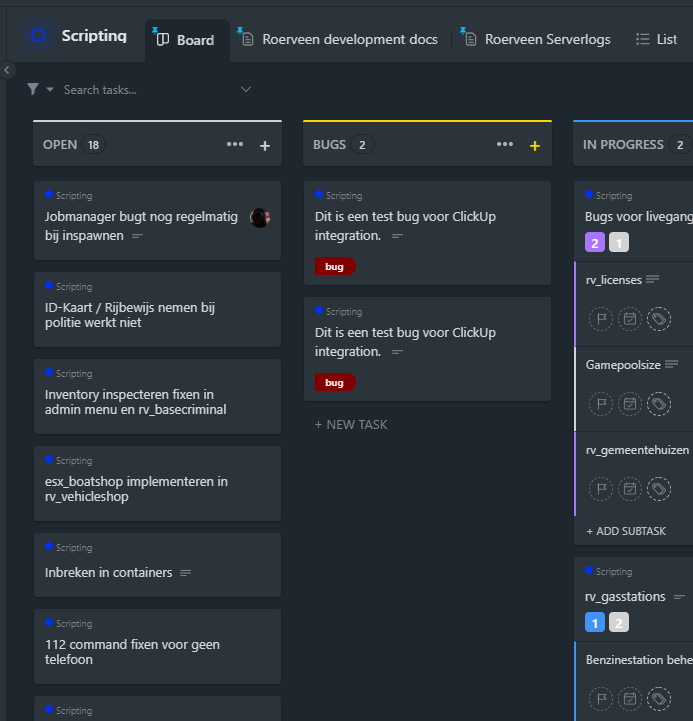This screenshot has height=721, width=693.
Task: Click the Search tasks input field
Action: coord(140,90)
